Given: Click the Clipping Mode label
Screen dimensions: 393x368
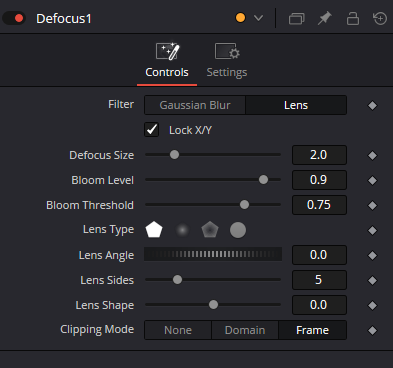Looking at the screenshot, I should [97, 330].
